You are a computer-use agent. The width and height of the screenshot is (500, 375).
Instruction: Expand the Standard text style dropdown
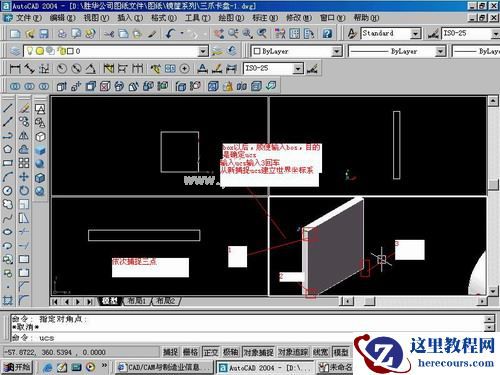click(x=415, y=33)
